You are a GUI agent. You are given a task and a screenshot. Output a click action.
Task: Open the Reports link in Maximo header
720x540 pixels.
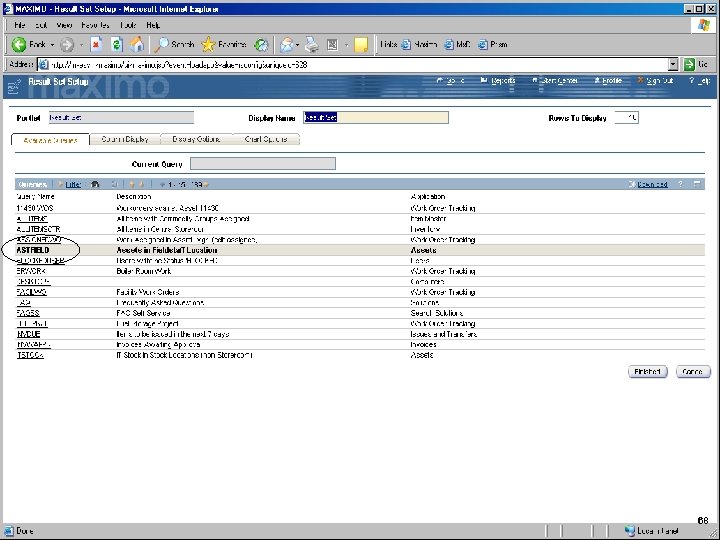click(x=498, y=81)
